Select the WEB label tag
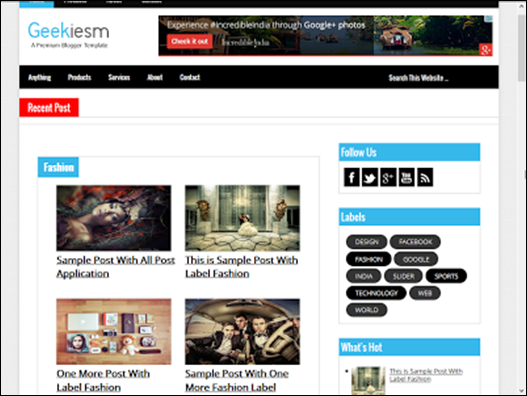Viewport: 527px width, 396px height. coord(425,293)
